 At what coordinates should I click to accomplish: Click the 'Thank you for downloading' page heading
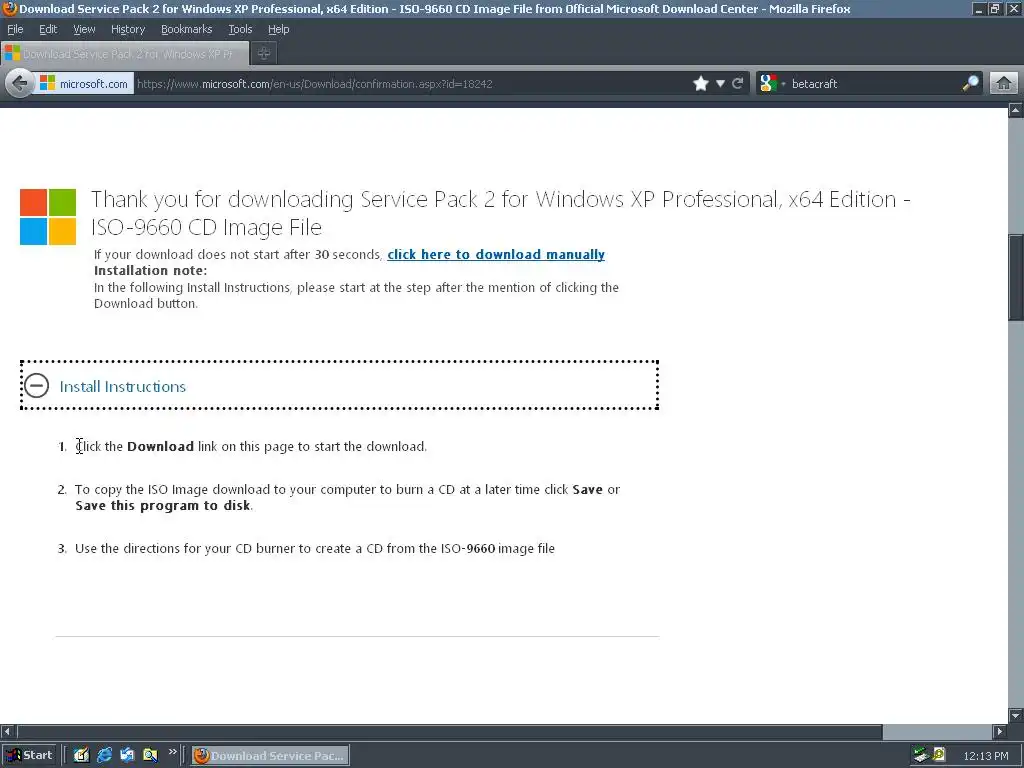[x=500, y=213]
